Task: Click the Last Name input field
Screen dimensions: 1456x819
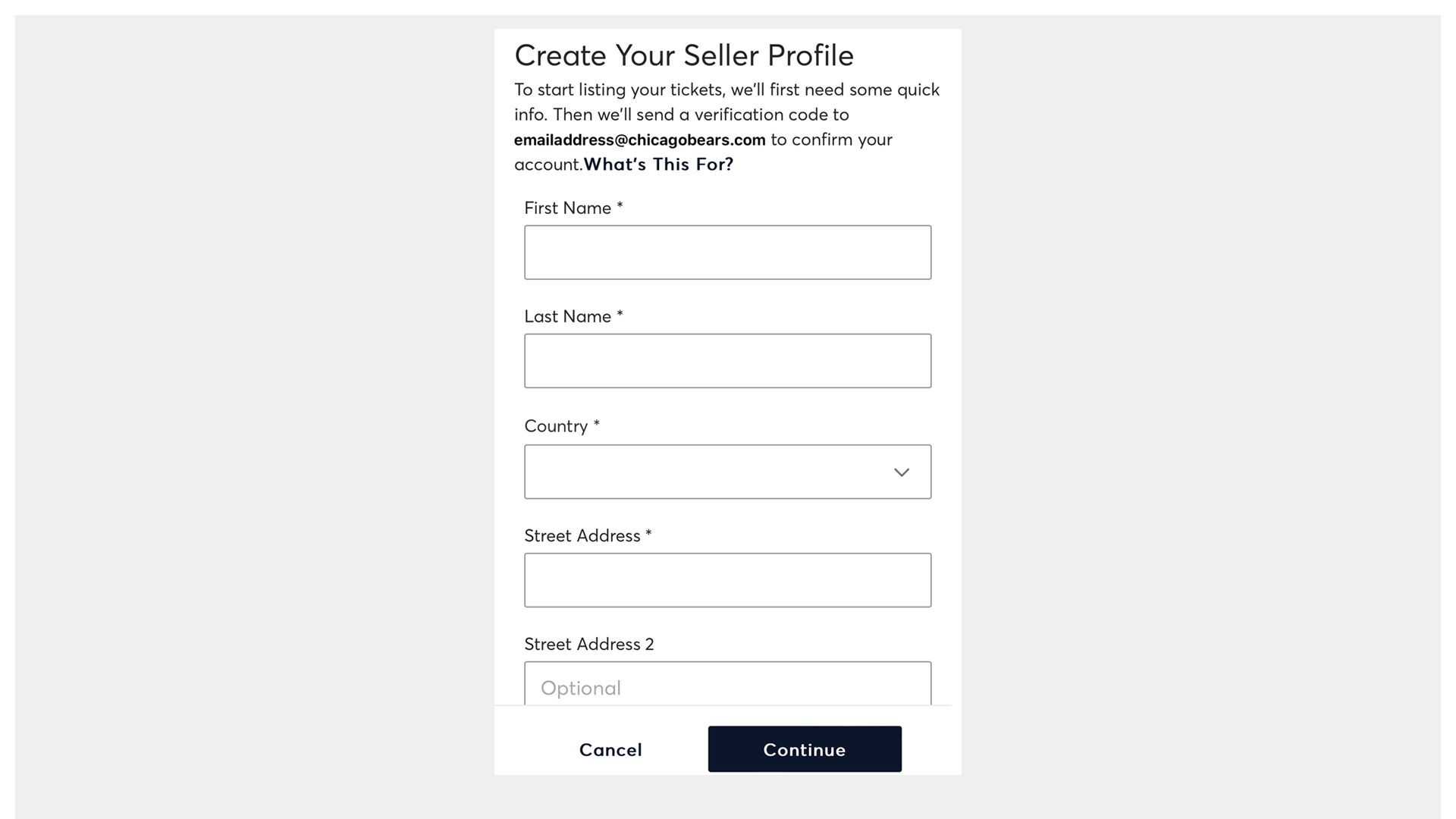Action: pyautogui.click(x=728, y=361)
